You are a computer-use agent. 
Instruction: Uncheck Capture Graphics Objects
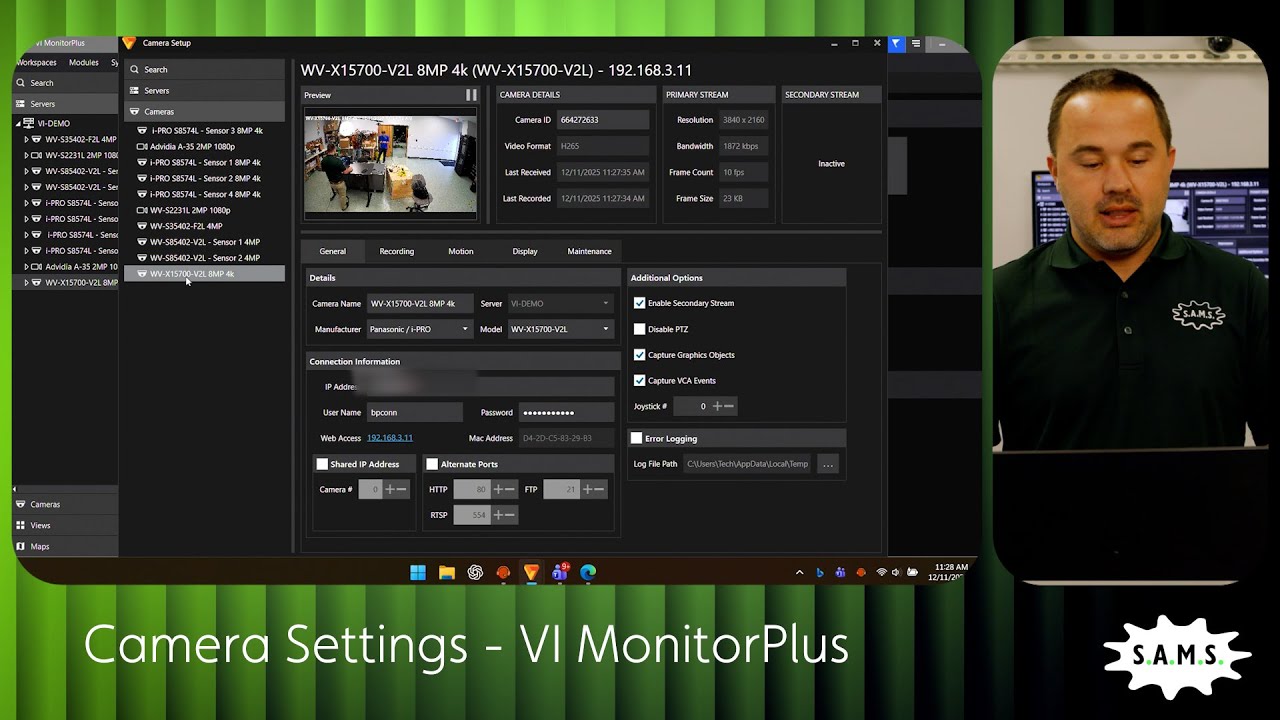640,355
